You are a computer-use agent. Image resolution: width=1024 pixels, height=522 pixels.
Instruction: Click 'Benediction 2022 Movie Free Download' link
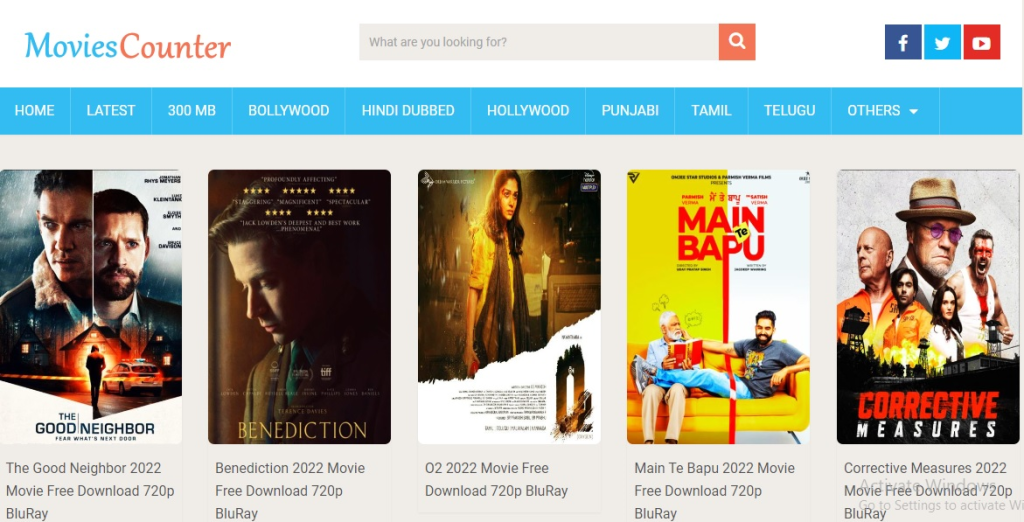tap(290, 491)
